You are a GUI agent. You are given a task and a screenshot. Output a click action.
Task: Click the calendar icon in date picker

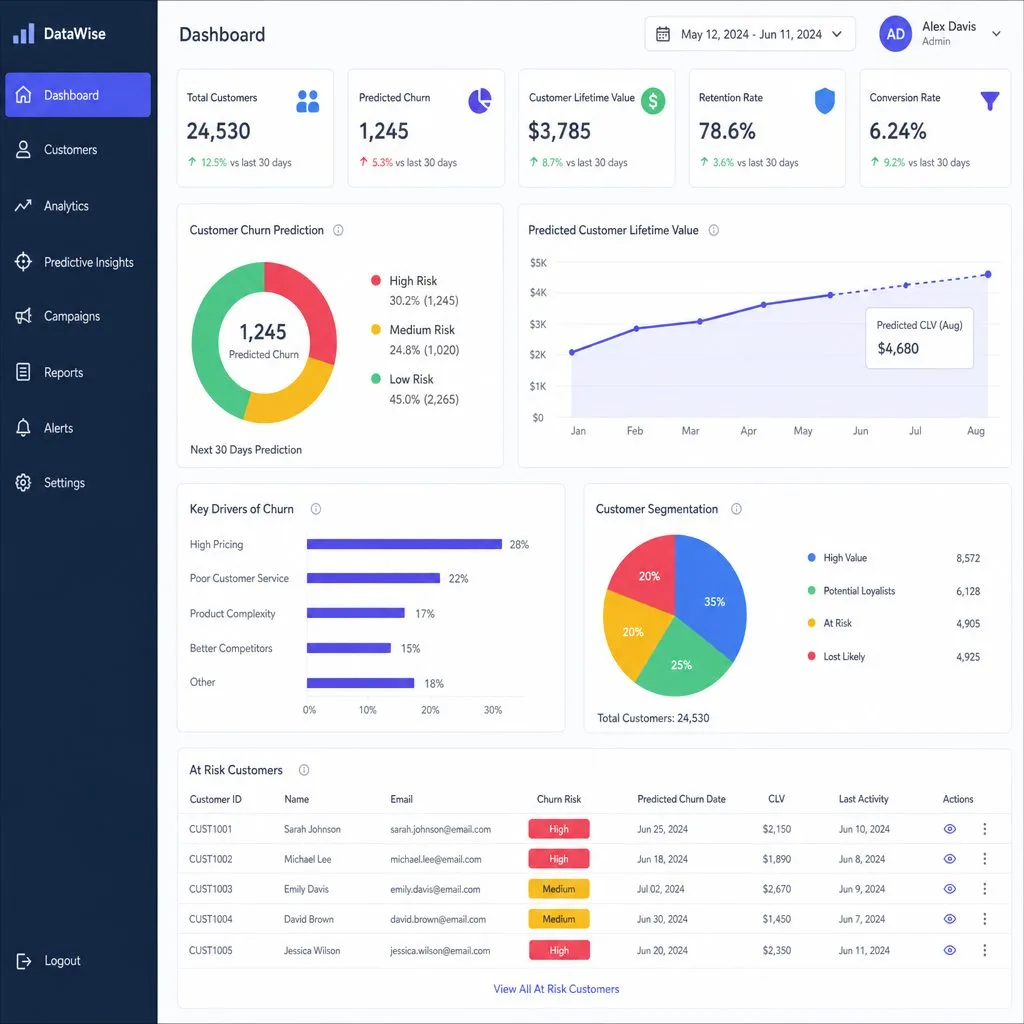[x=662, y=34]
